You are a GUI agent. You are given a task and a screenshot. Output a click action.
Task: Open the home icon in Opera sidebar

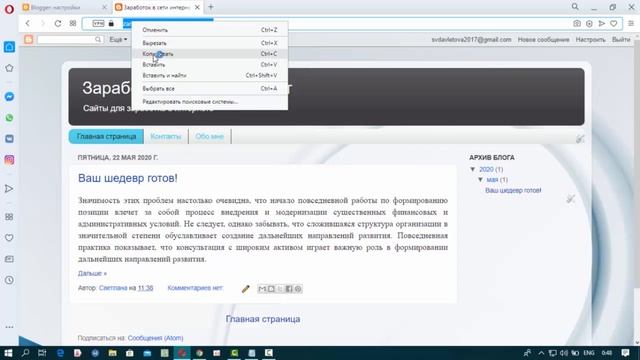tap(9, 47)
